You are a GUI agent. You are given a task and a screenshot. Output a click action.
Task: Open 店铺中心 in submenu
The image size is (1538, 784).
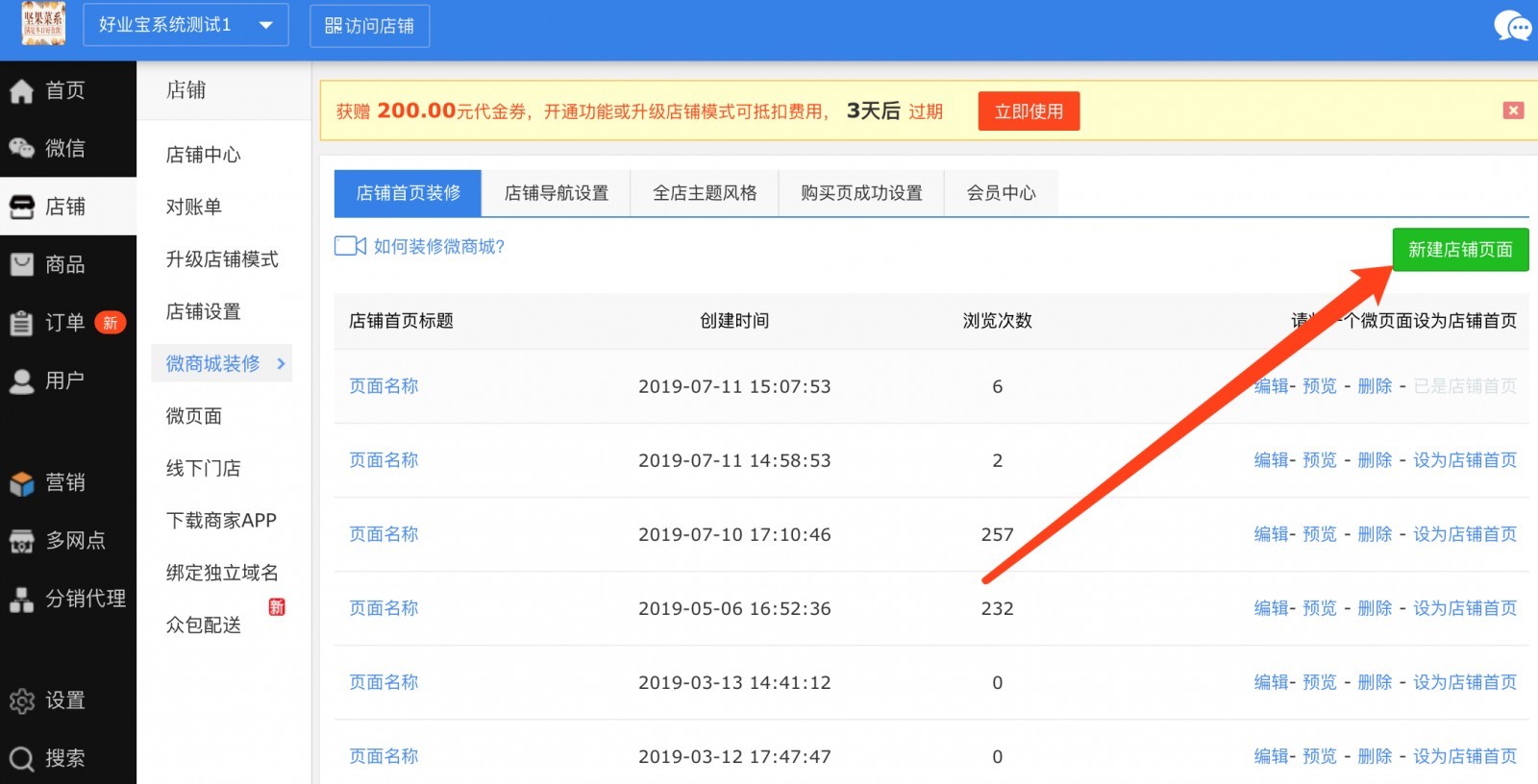pyautogui.click(x=203, y=155)
